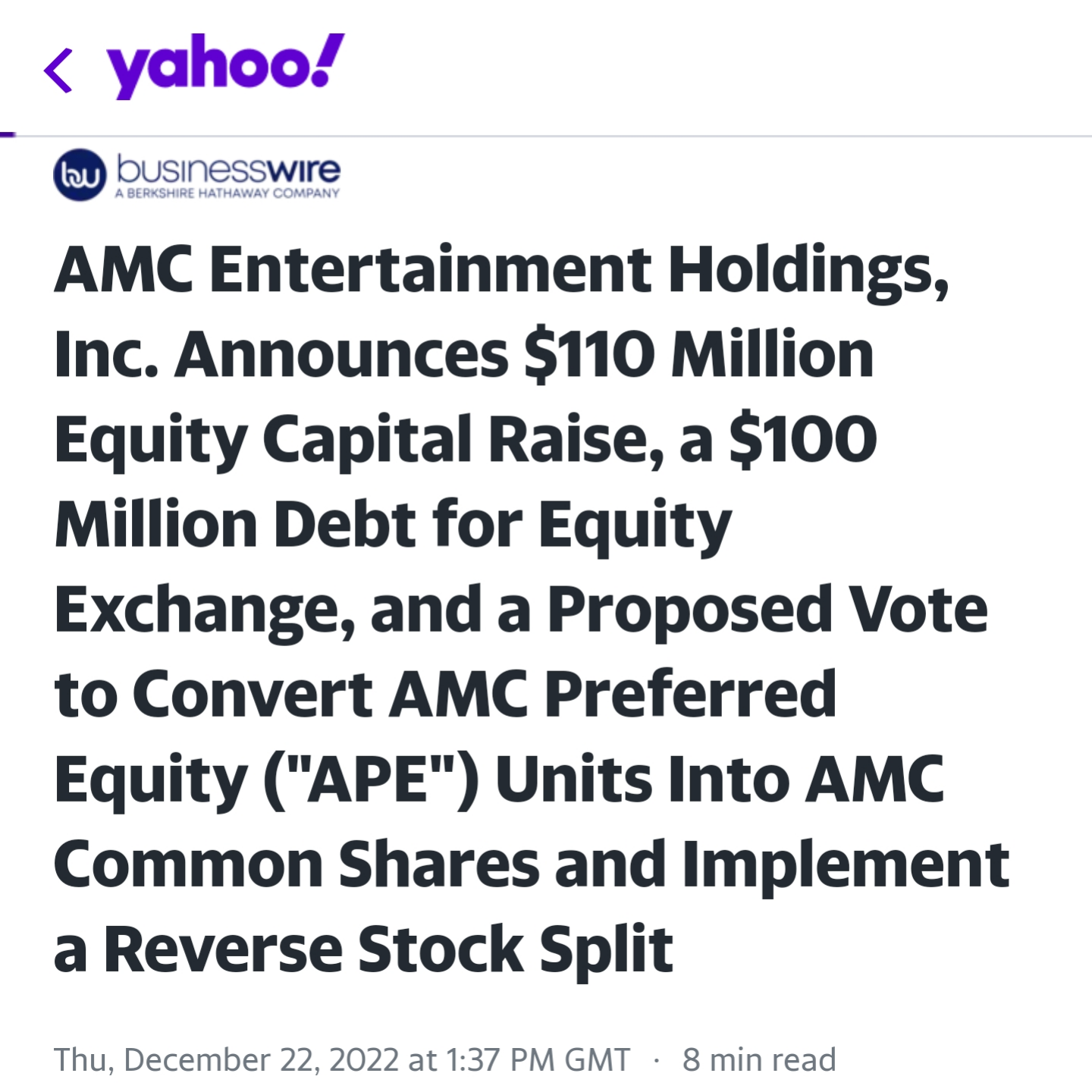Select the "A Berkshire Hathaway Company" tagline
The width and height of the screenshot is (1092, 1092).
coord(227,193)
